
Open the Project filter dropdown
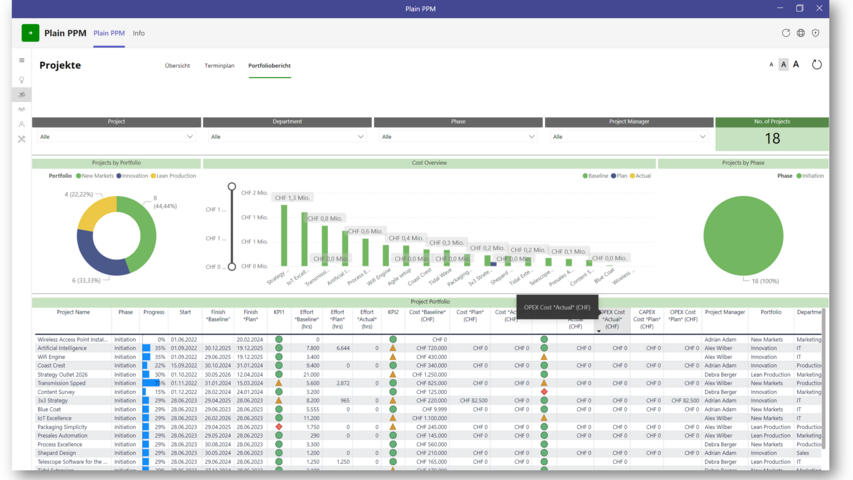pyautogui.click(x=116, y=137)
